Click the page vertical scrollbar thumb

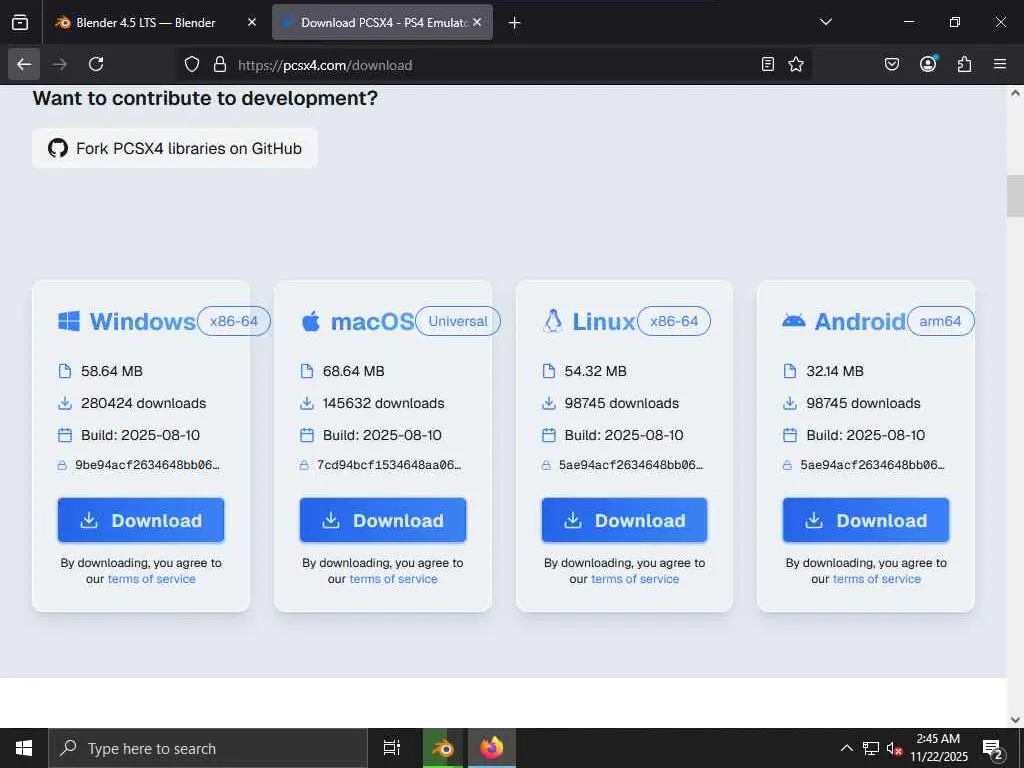[1015, 196]
